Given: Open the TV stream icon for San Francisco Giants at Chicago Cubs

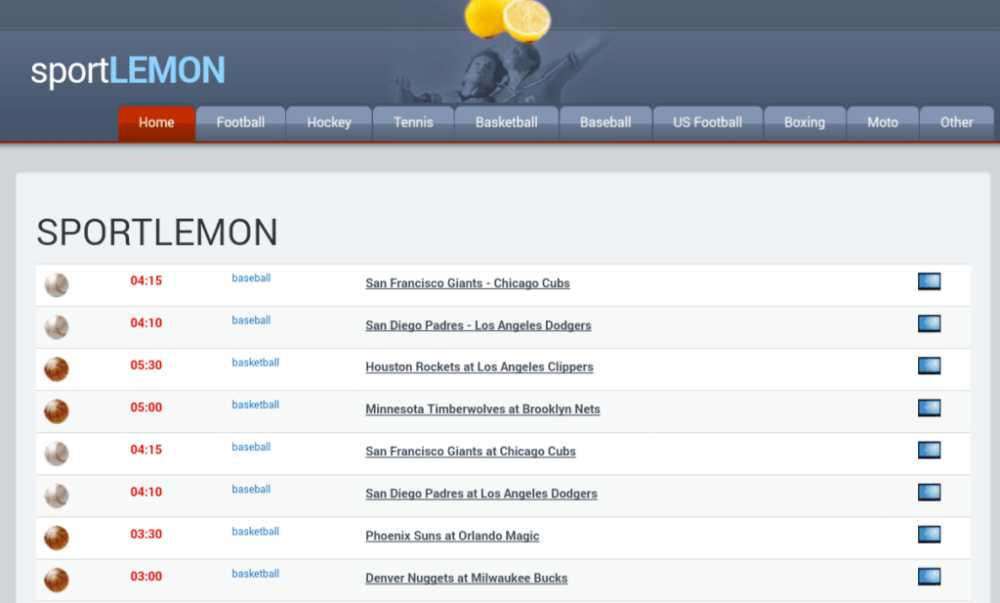Looking at the screenshot, I should (x=929, y=450).
